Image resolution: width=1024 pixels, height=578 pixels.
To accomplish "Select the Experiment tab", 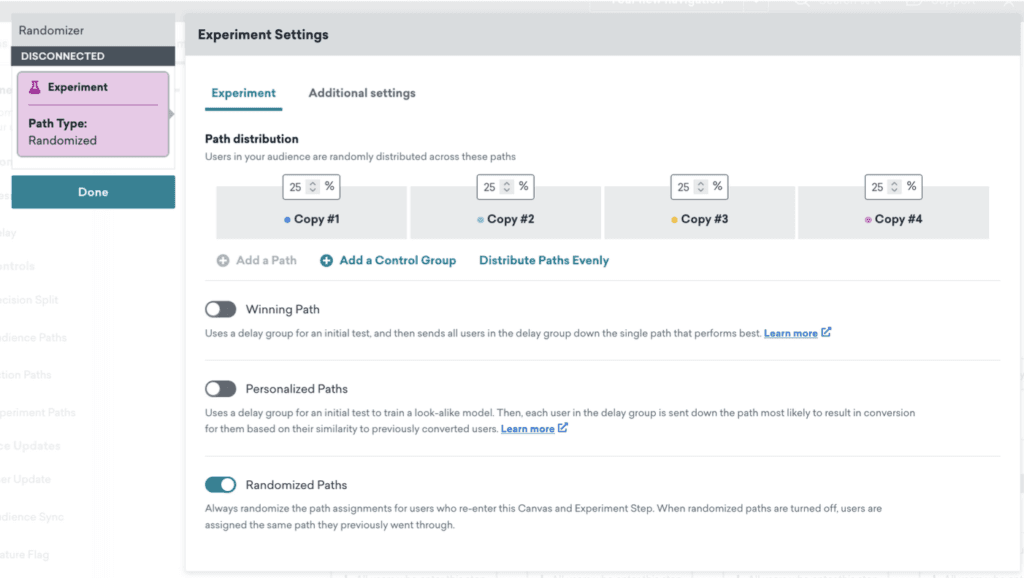I will [243, 93].
